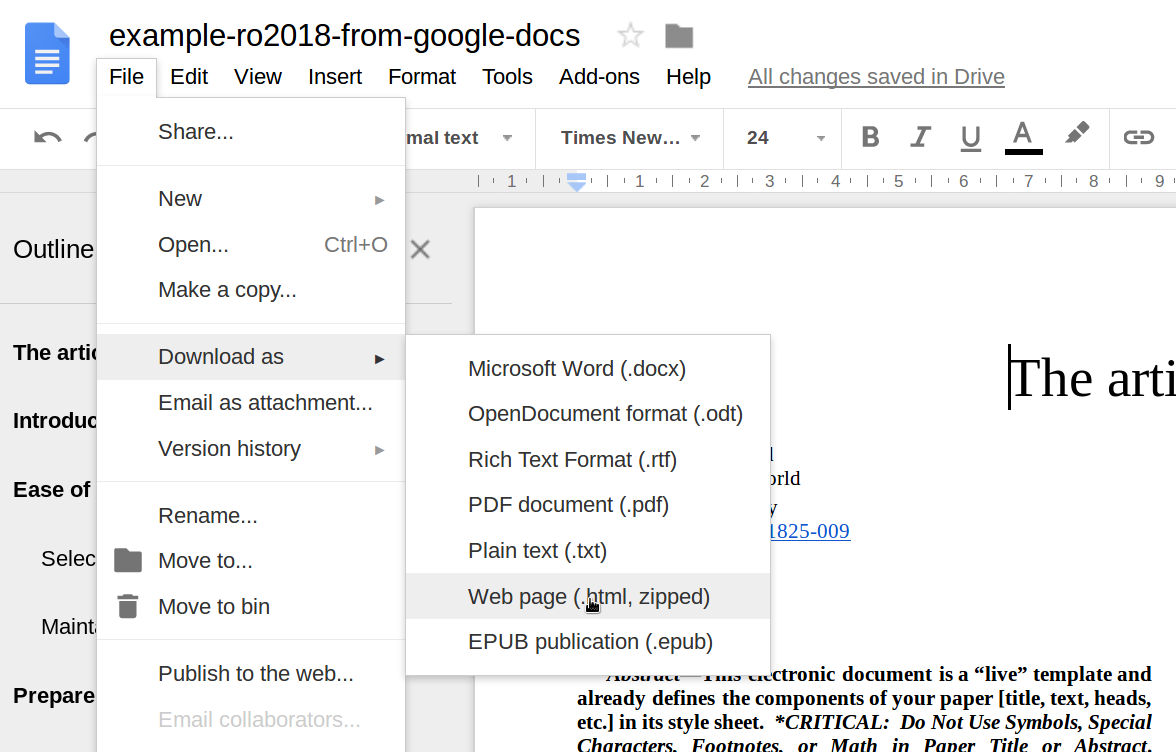1176x752 pixels.
Task: Select Make a copy...
Action: (251, 289)
